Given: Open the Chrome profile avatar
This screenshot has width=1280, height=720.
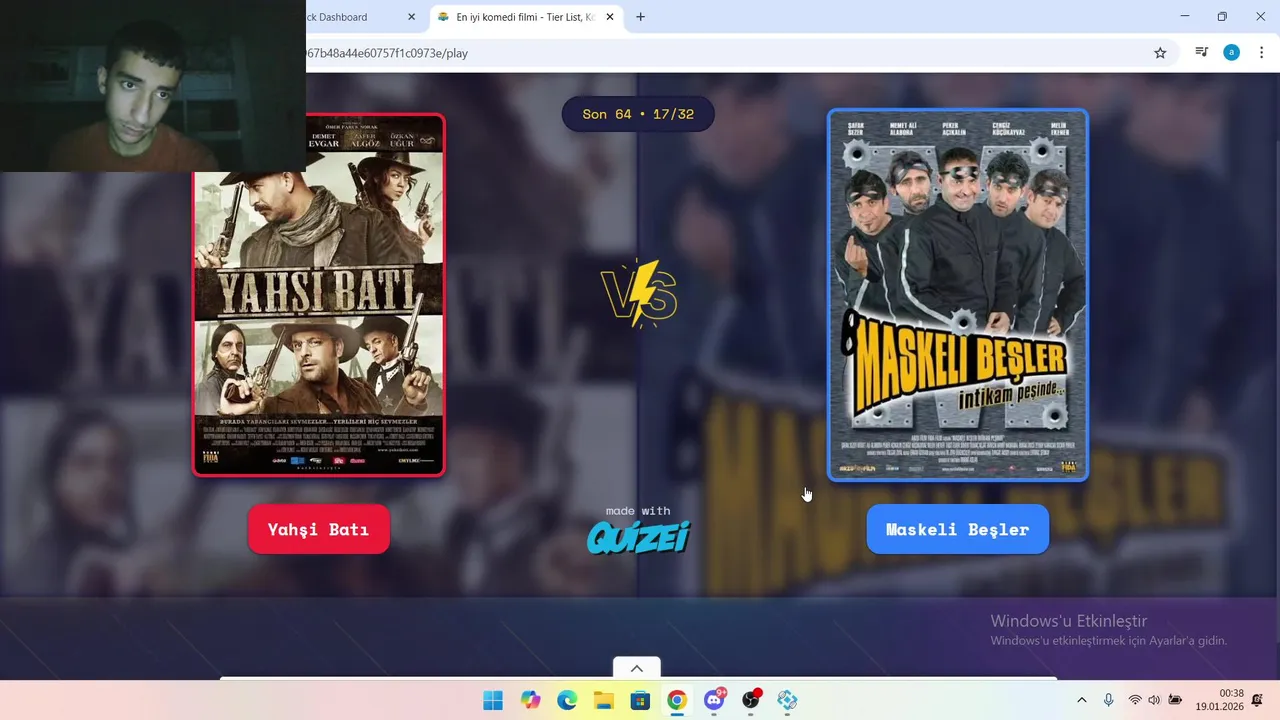Looking at the screenshot, I should point(1231,53).
